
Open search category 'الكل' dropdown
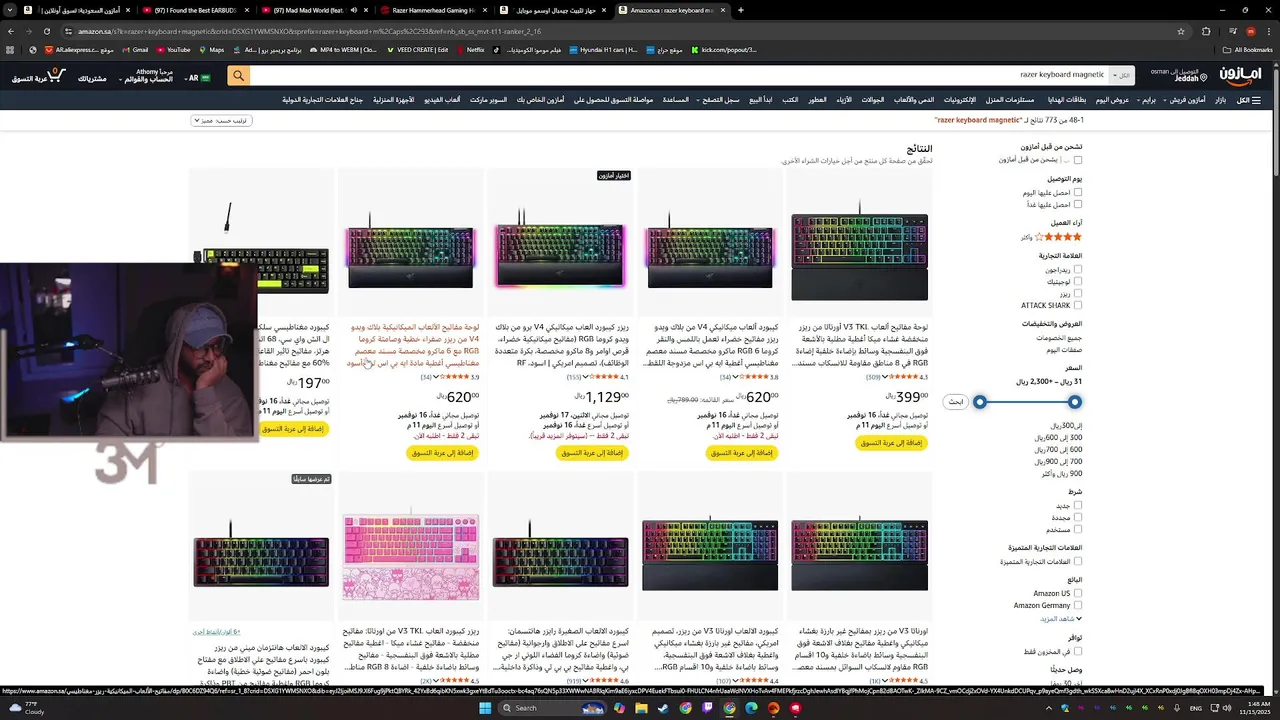1122,75
